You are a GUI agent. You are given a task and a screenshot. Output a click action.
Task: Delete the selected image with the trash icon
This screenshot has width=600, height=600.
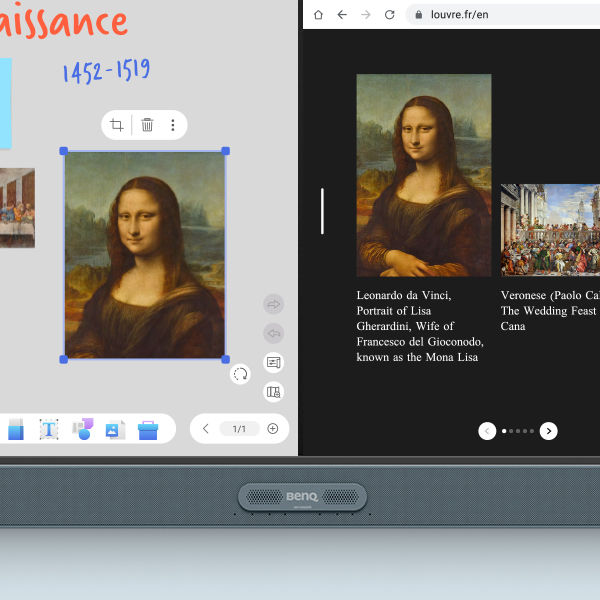tap(147, 125)
